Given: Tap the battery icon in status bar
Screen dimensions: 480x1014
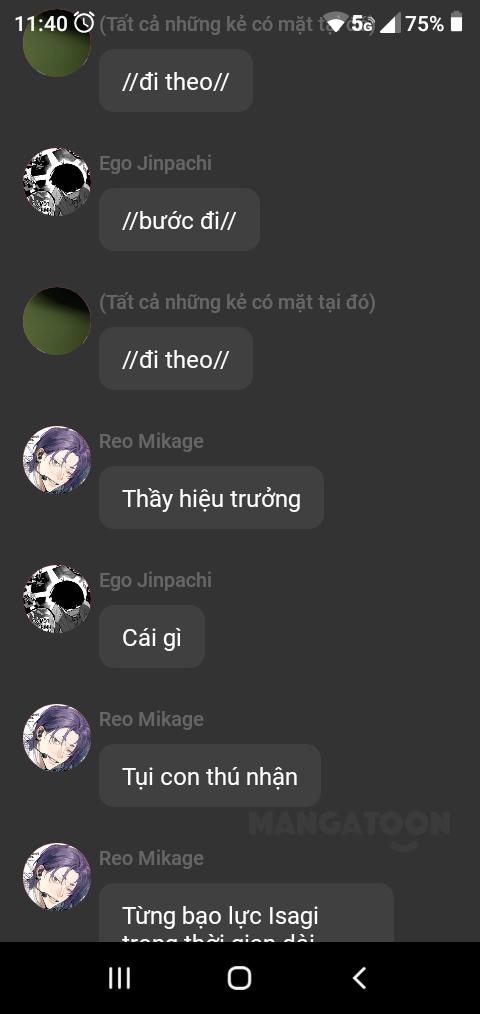Looking at the screenshot, I should pos(457,23).
